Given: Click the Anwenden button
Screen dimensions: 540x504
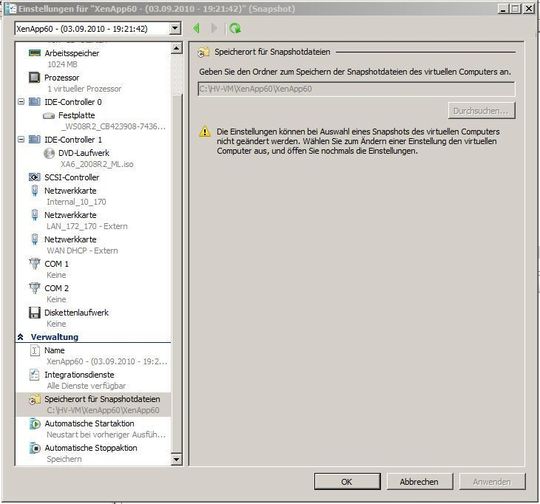Looking at the screenshot, I should coord(492,482).
